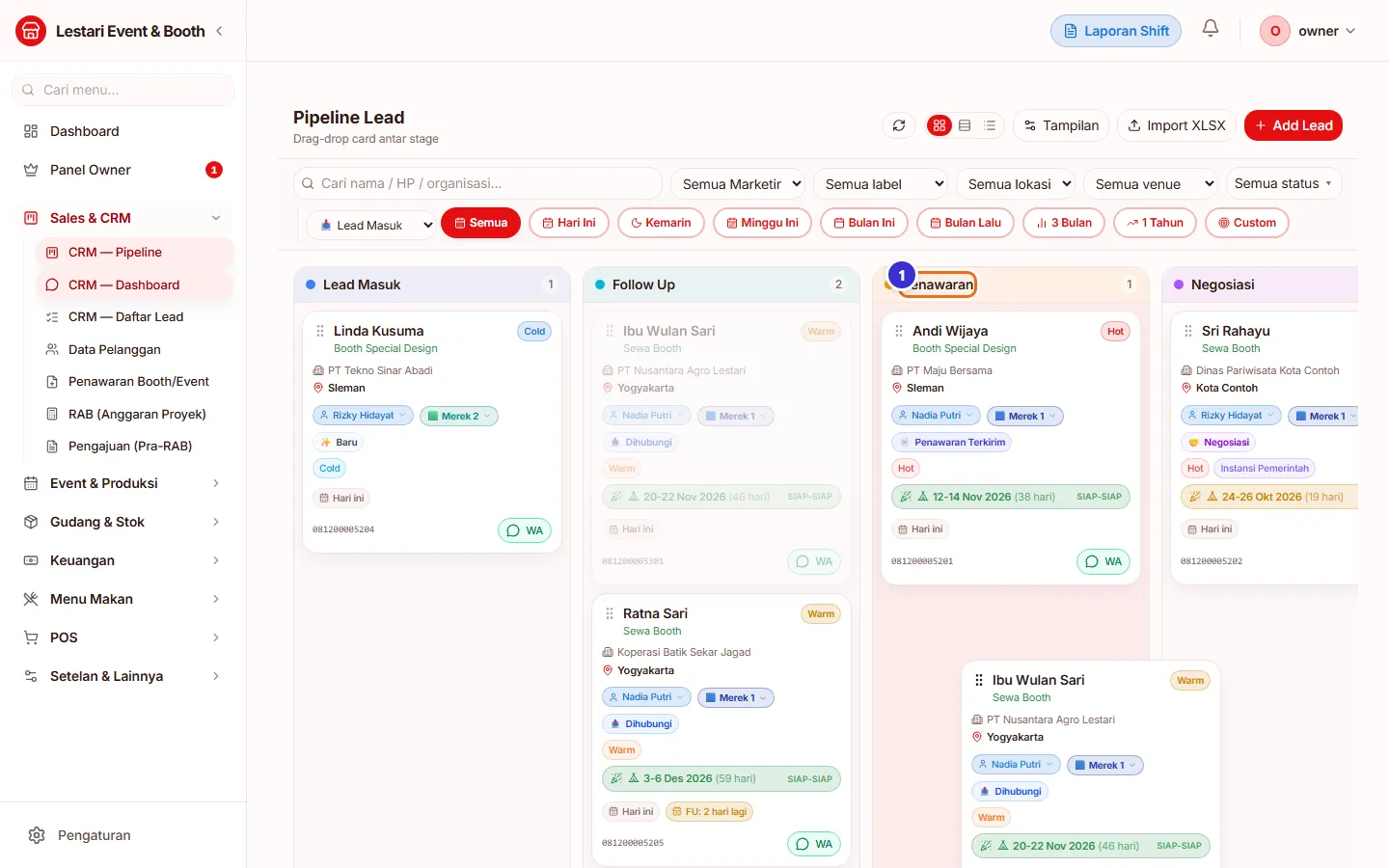Click the Add Lead button
This screenshot has width=1389, height=868.
tap(1294, 125)
